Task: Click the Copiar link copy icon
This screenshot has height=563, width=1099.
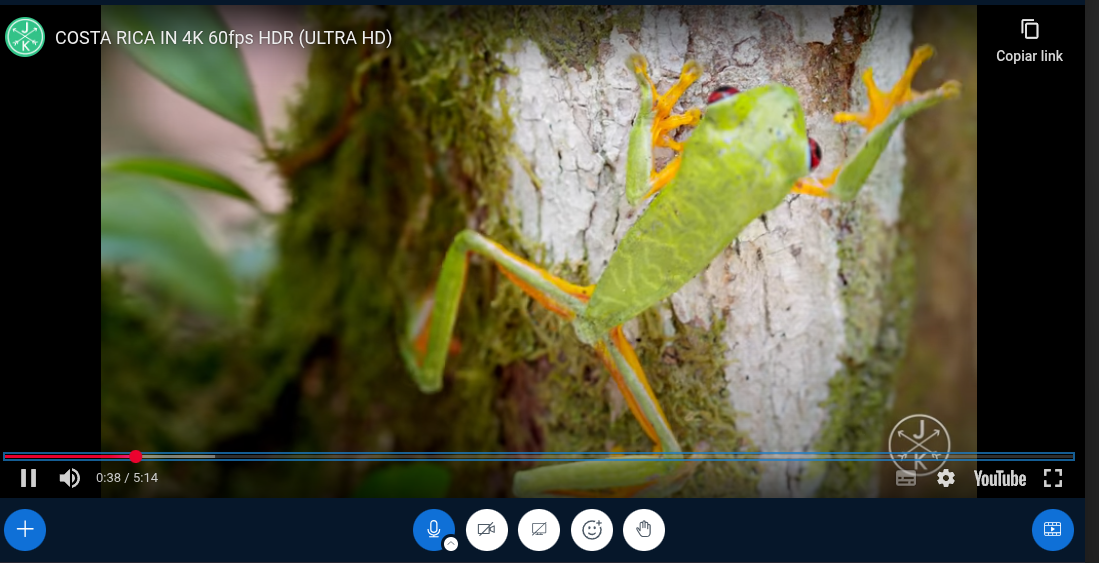Action: click(1030, 29)
